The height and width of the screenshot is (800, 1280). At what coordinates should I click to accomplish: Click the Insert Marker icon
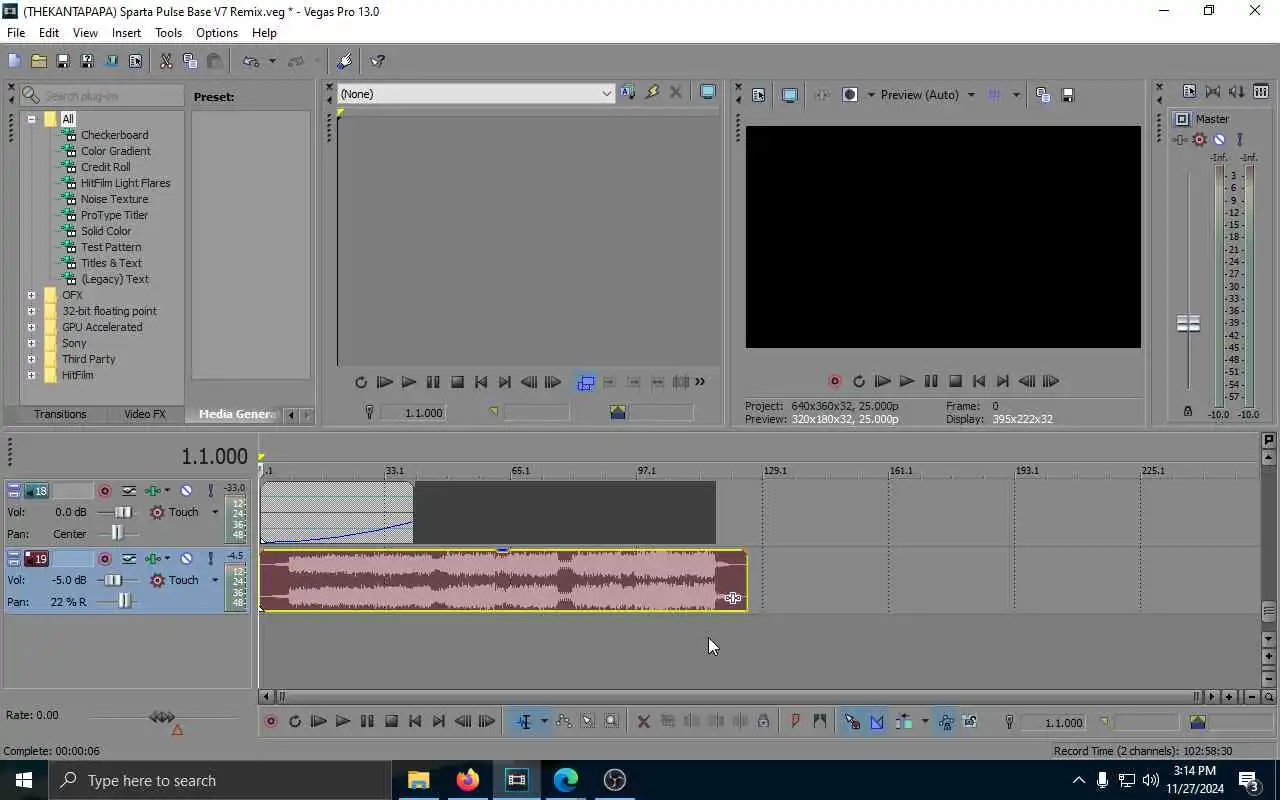pos(795,721)
